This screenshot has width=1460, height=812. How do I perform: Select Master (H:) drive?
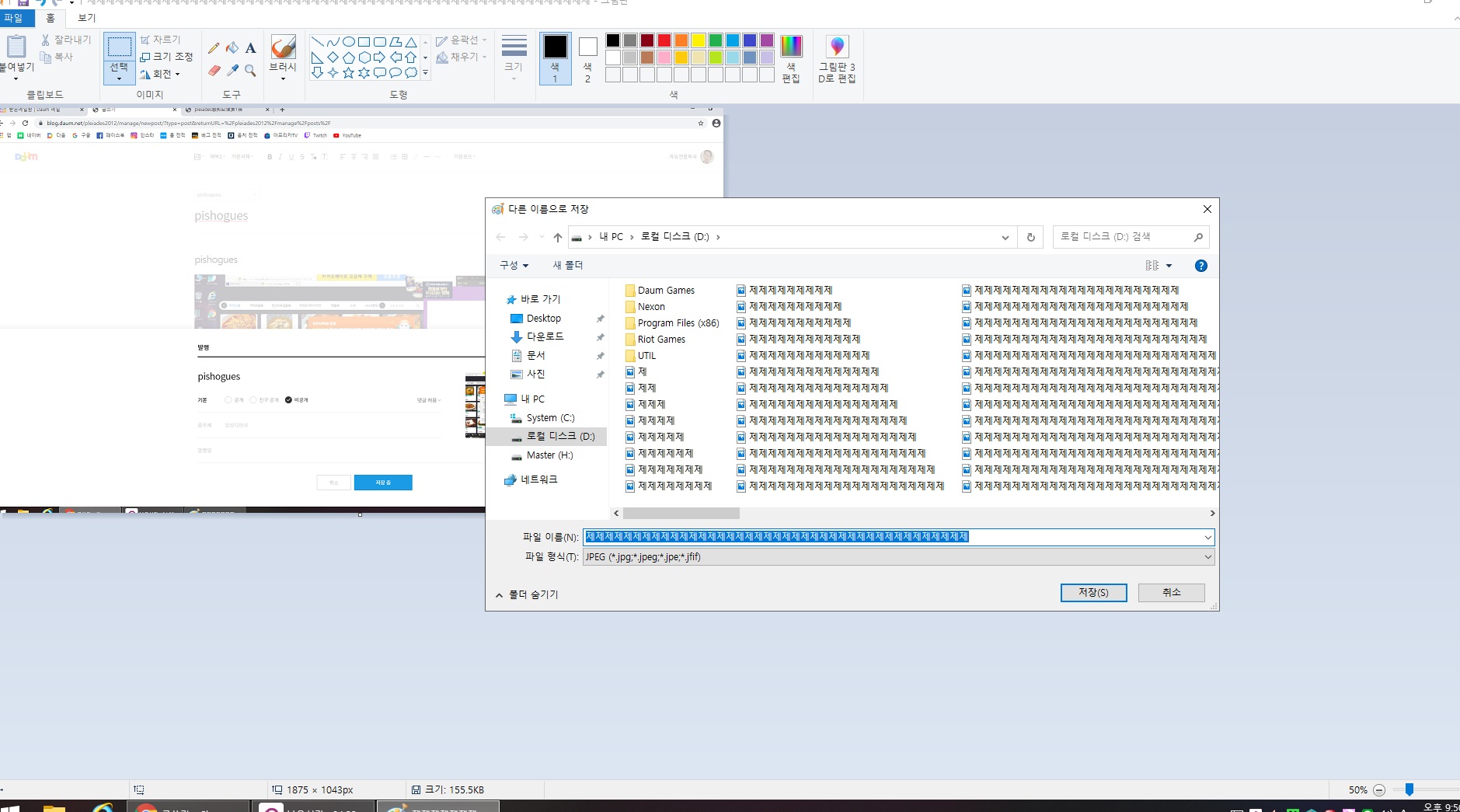(x=549, y=455)
